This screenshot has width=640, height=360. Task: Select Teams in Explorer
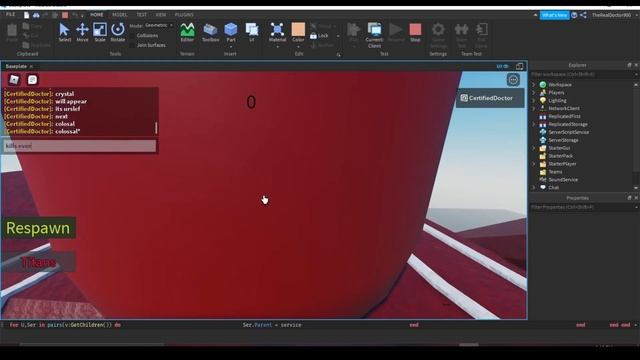click(555, 172)
